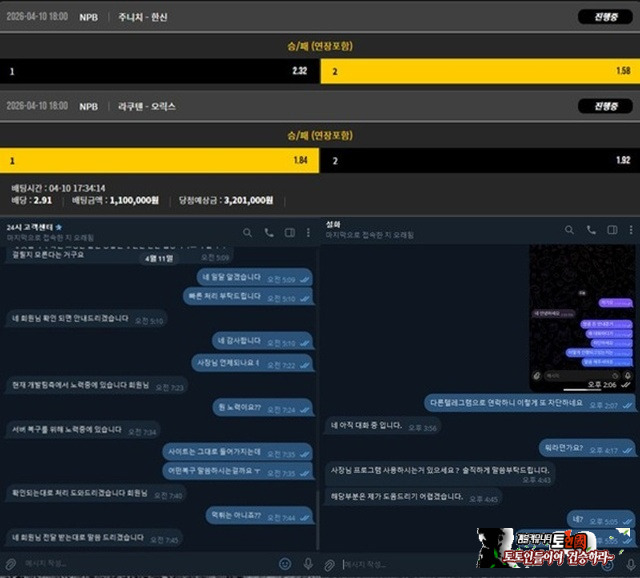The height and width of the screenshot is (578, 640).
Task: Click the 설화 chat title
Action: [x=333, y=224]
